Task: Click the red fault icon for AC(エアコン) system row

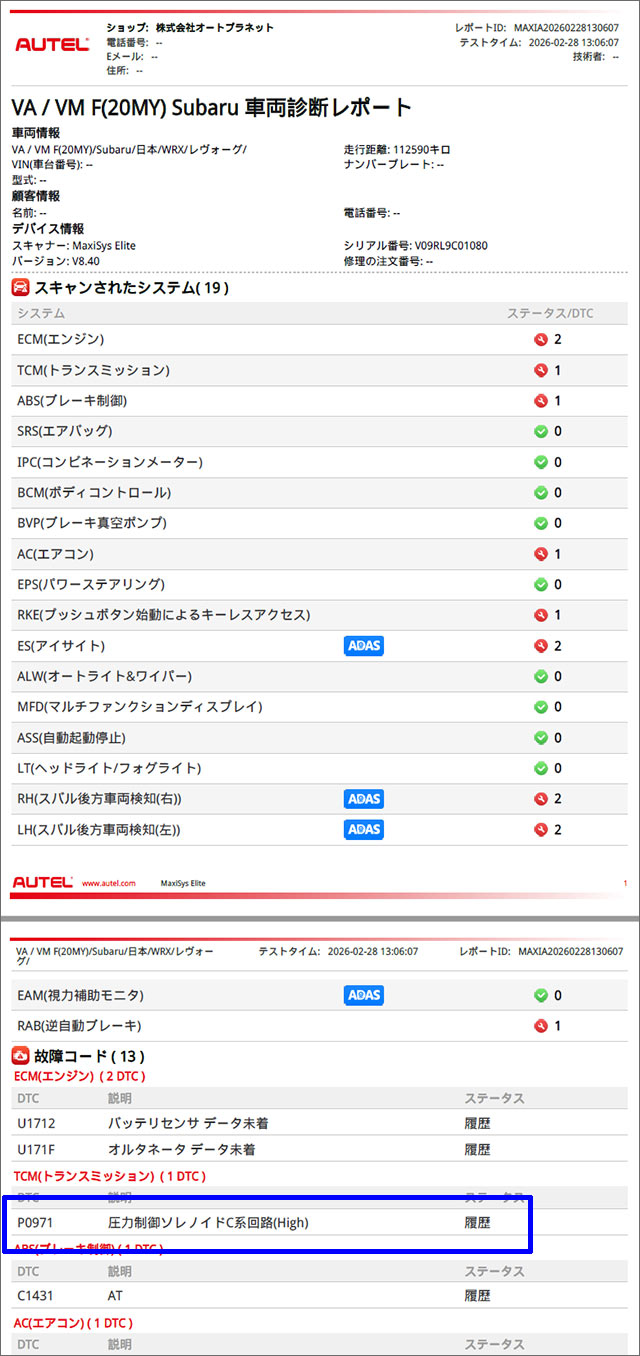Action: point(541,553)
